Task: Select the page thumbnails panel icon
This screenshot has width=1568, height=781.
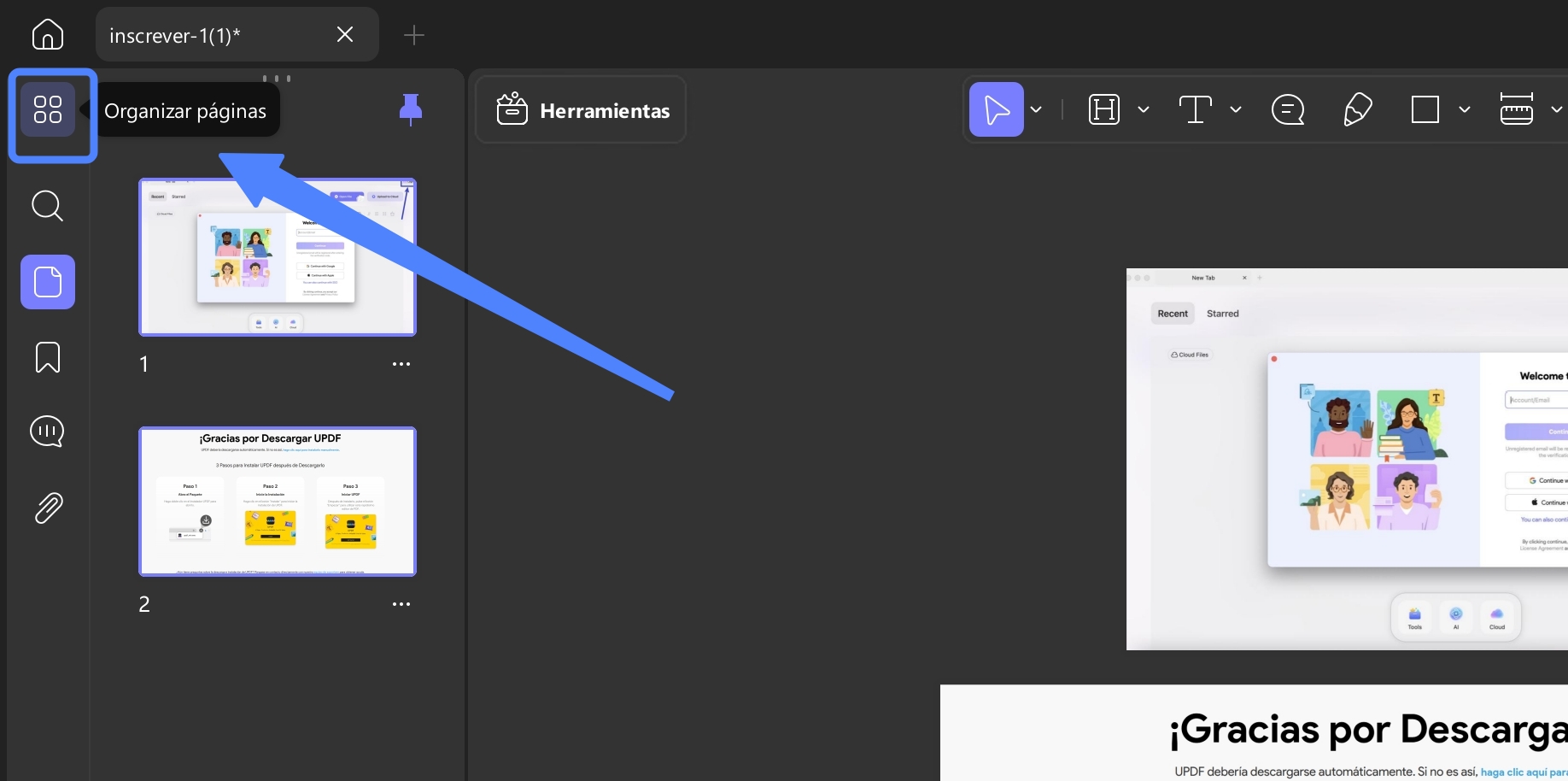Action: coord(48,282)
